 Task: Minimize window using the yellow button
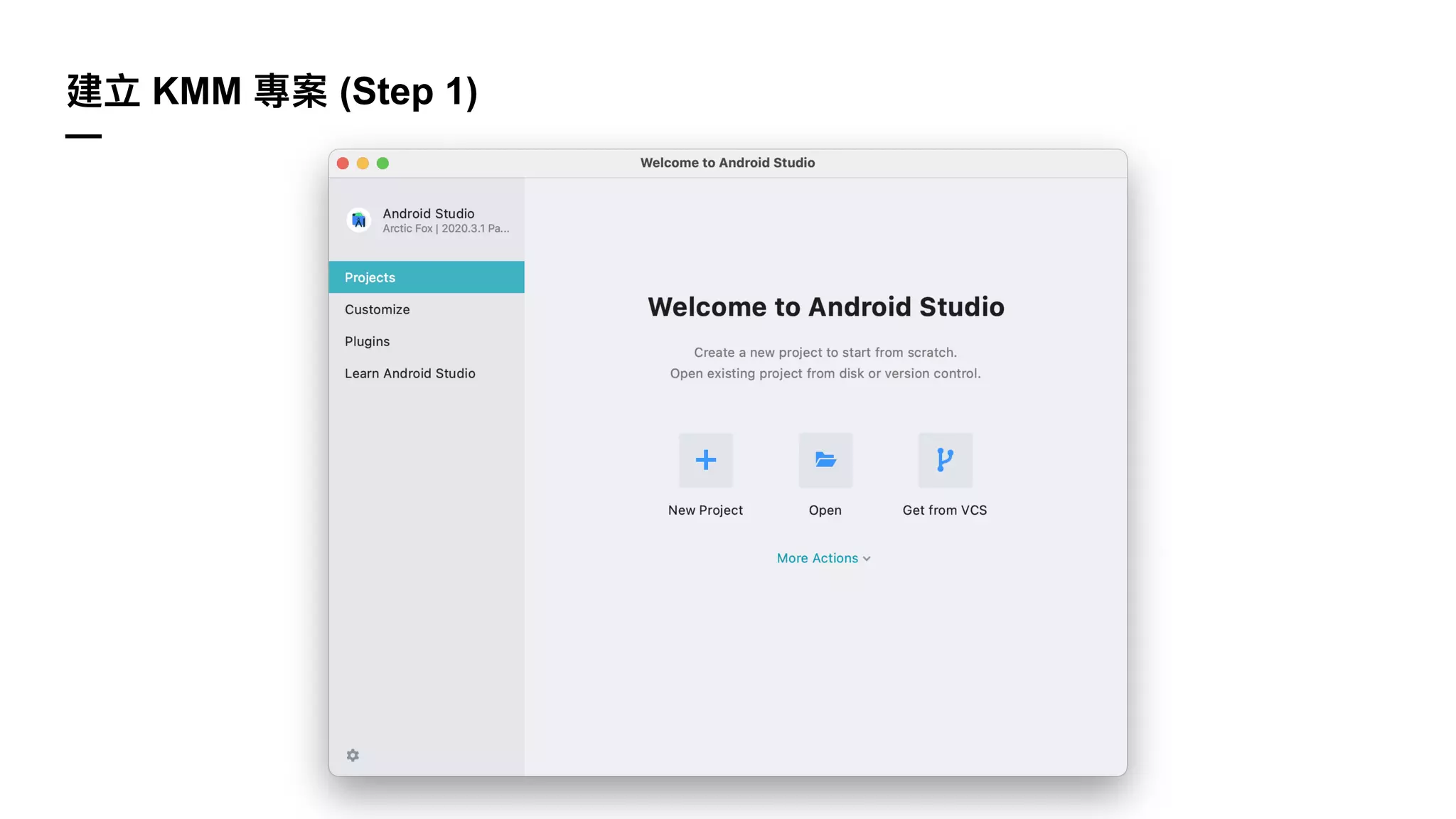click(363, 164)
